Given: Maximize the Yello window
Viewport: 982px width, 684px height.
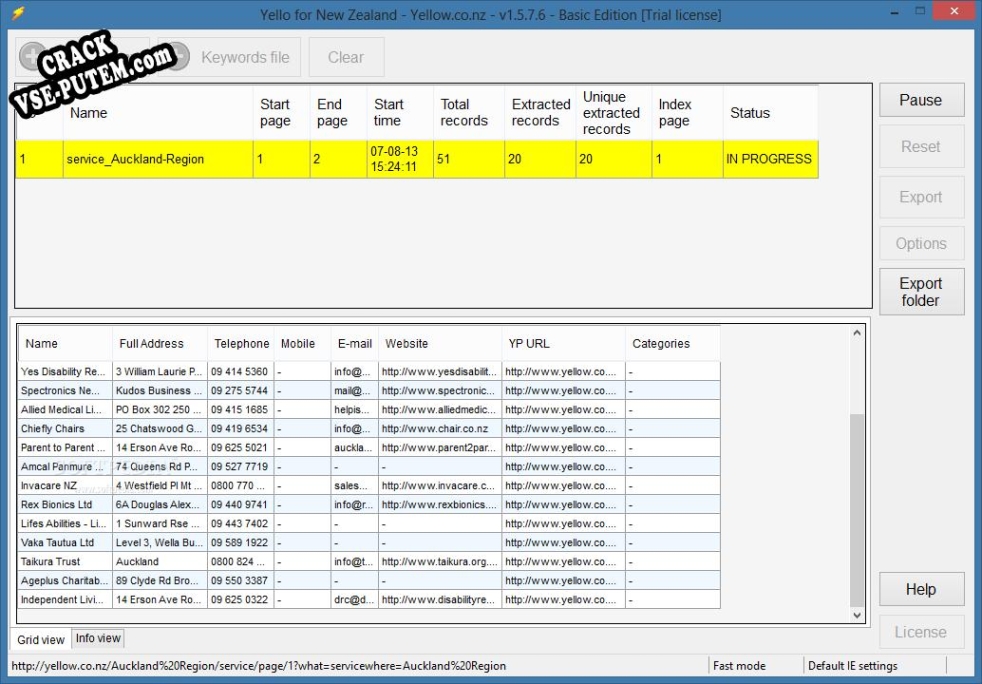Looking at the screenshot, I should (x=921, y=11).
